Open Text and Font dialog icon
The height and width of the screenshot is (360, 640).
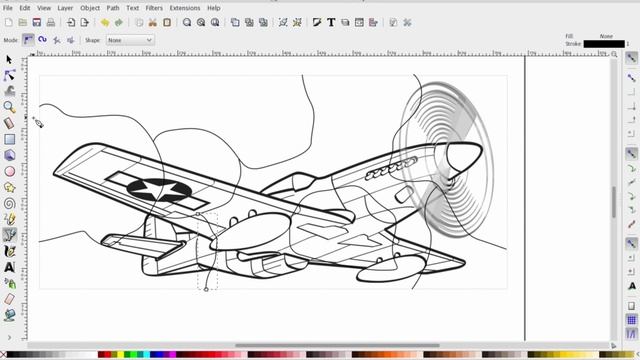(331, 22)
